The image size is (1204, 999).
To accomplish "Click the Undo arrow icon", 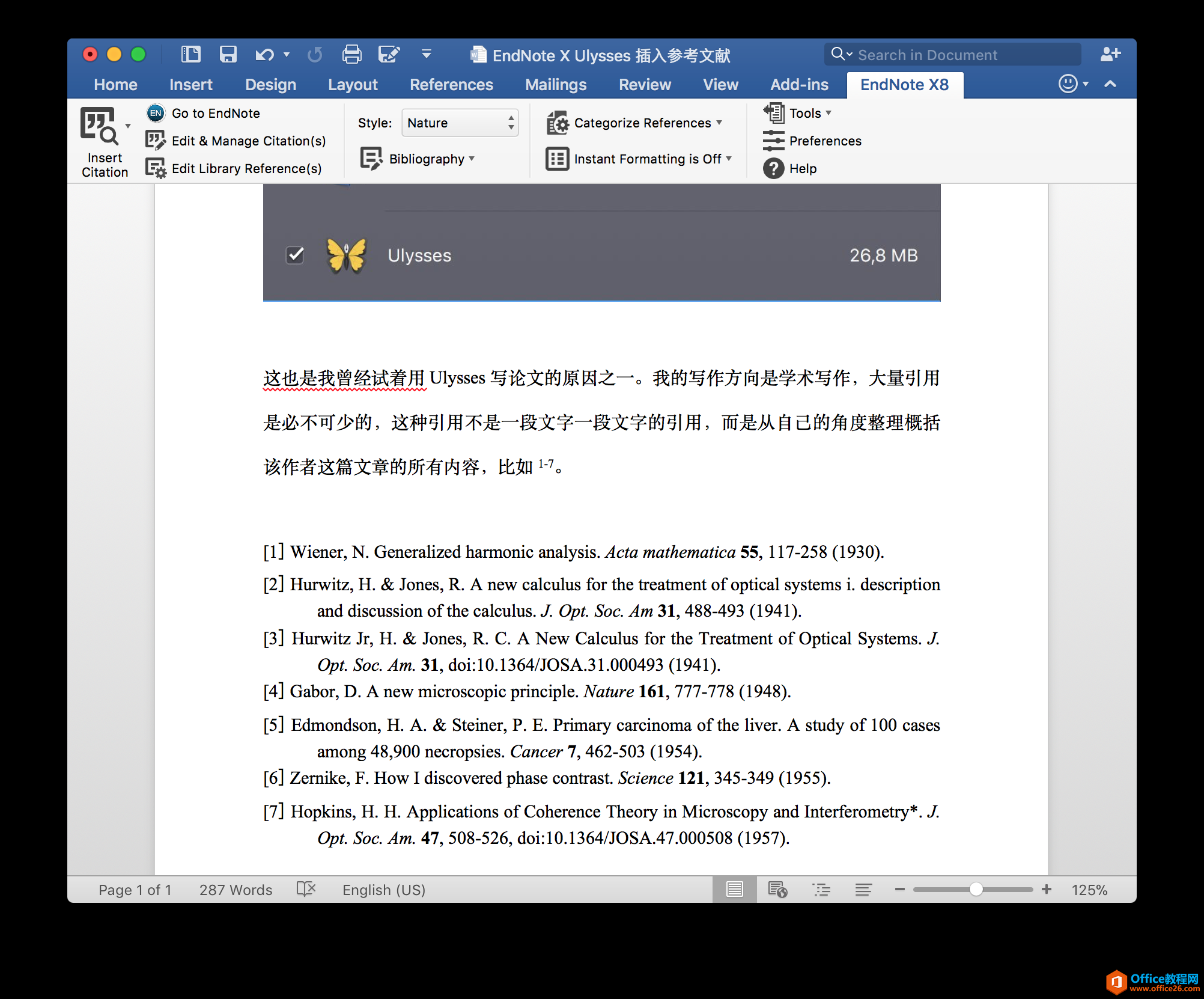I will tap(264, 55).
